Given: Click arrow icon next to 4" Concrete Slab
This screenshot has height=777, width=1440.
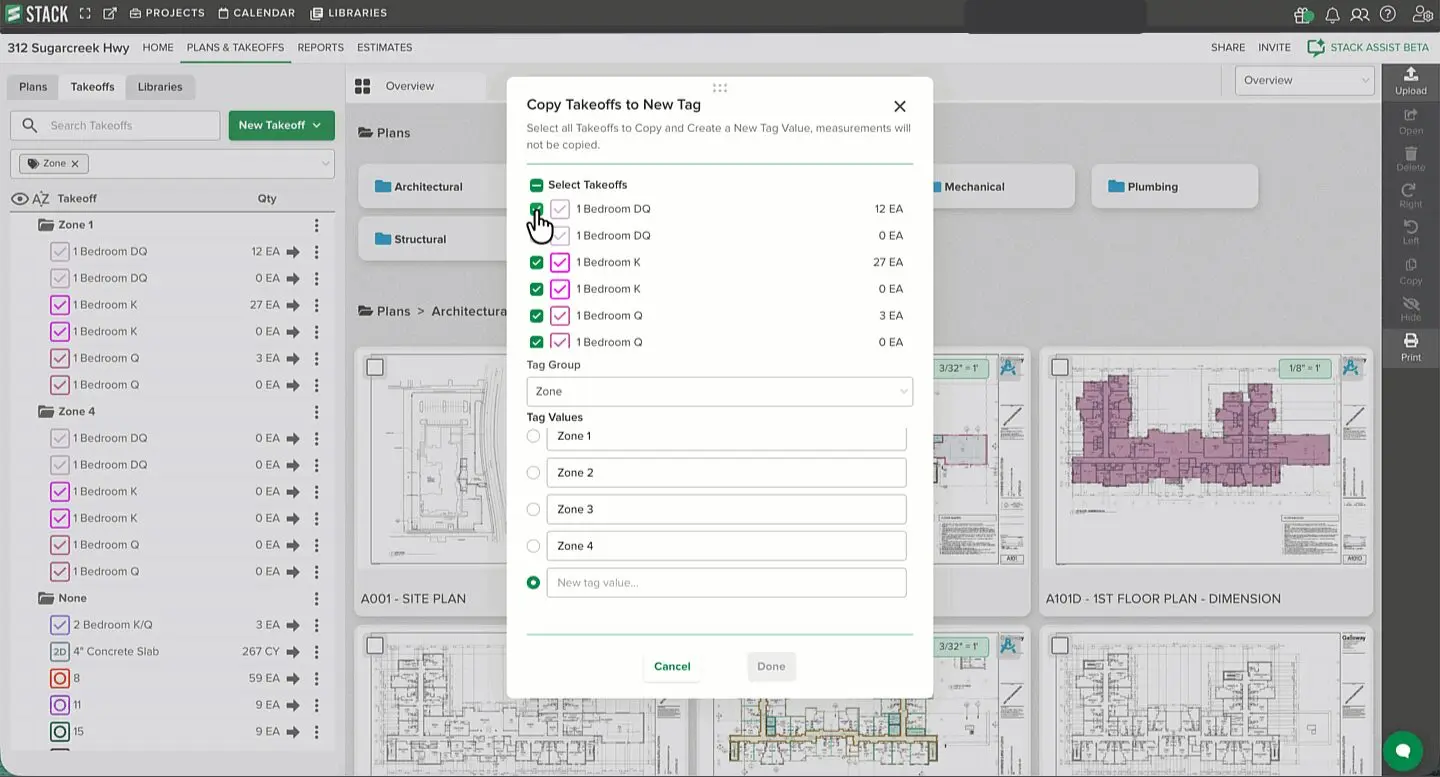Looking at the screenshot, I should 293,652.
